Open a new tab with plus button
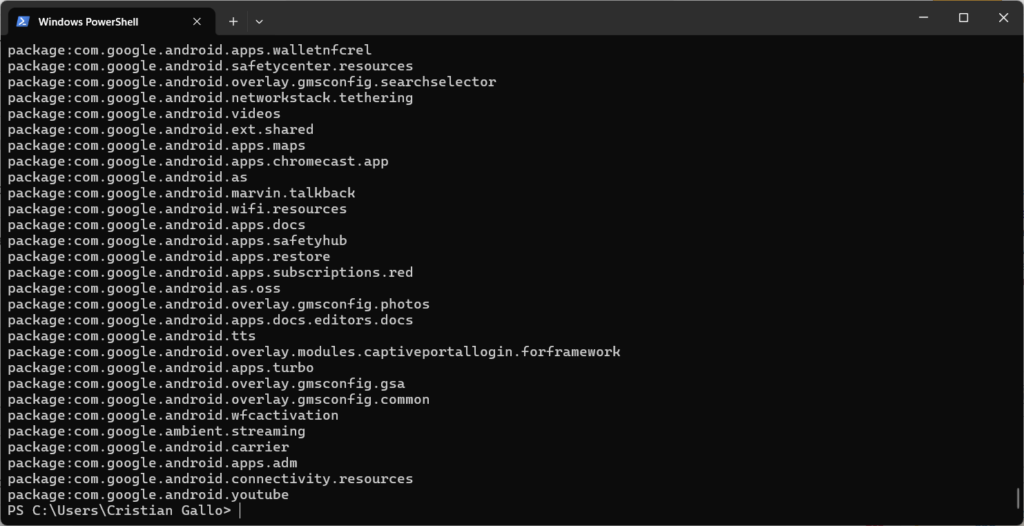 233,21
